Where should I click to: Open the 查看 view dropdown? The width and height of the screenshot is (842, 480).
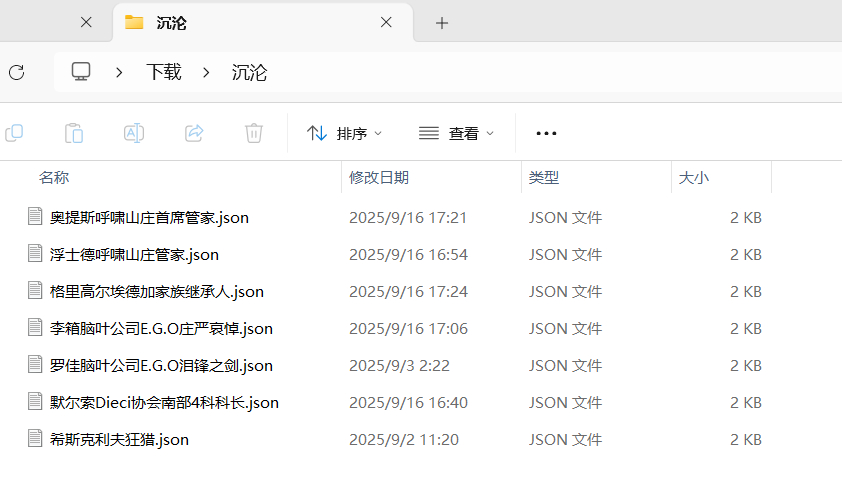[x=457, y=133]
